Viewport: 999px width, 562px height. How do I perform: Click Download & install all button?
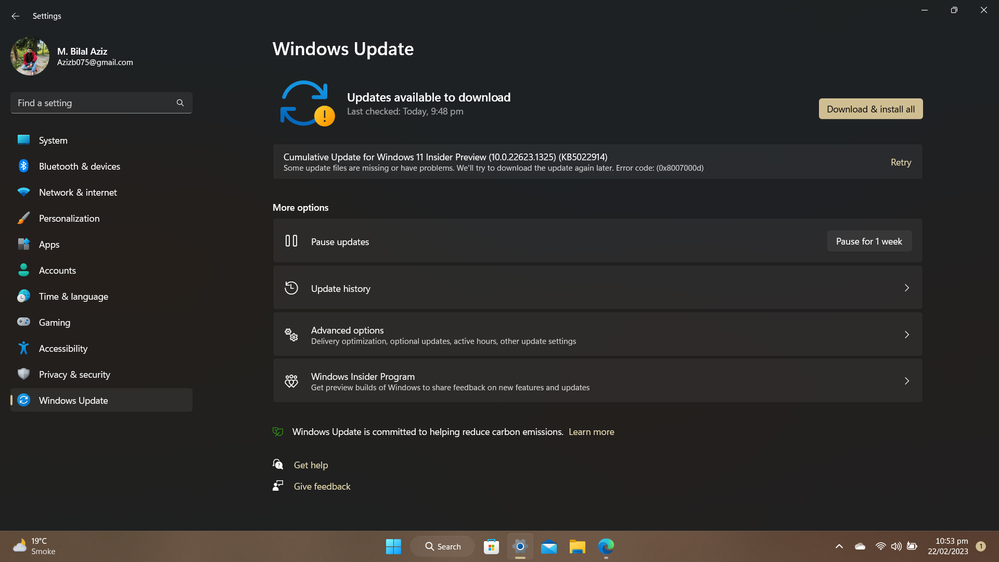(x=870, y=109)
